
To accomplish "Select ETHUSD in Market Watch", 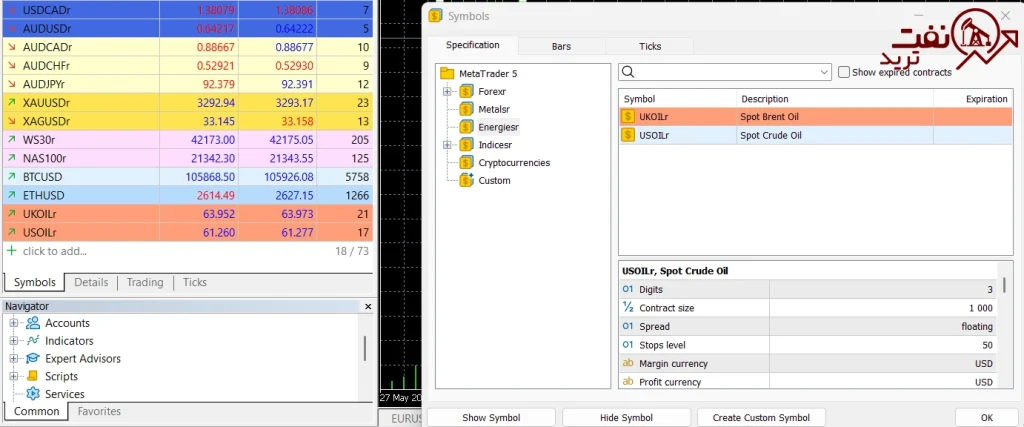I will tap(188, 195).
